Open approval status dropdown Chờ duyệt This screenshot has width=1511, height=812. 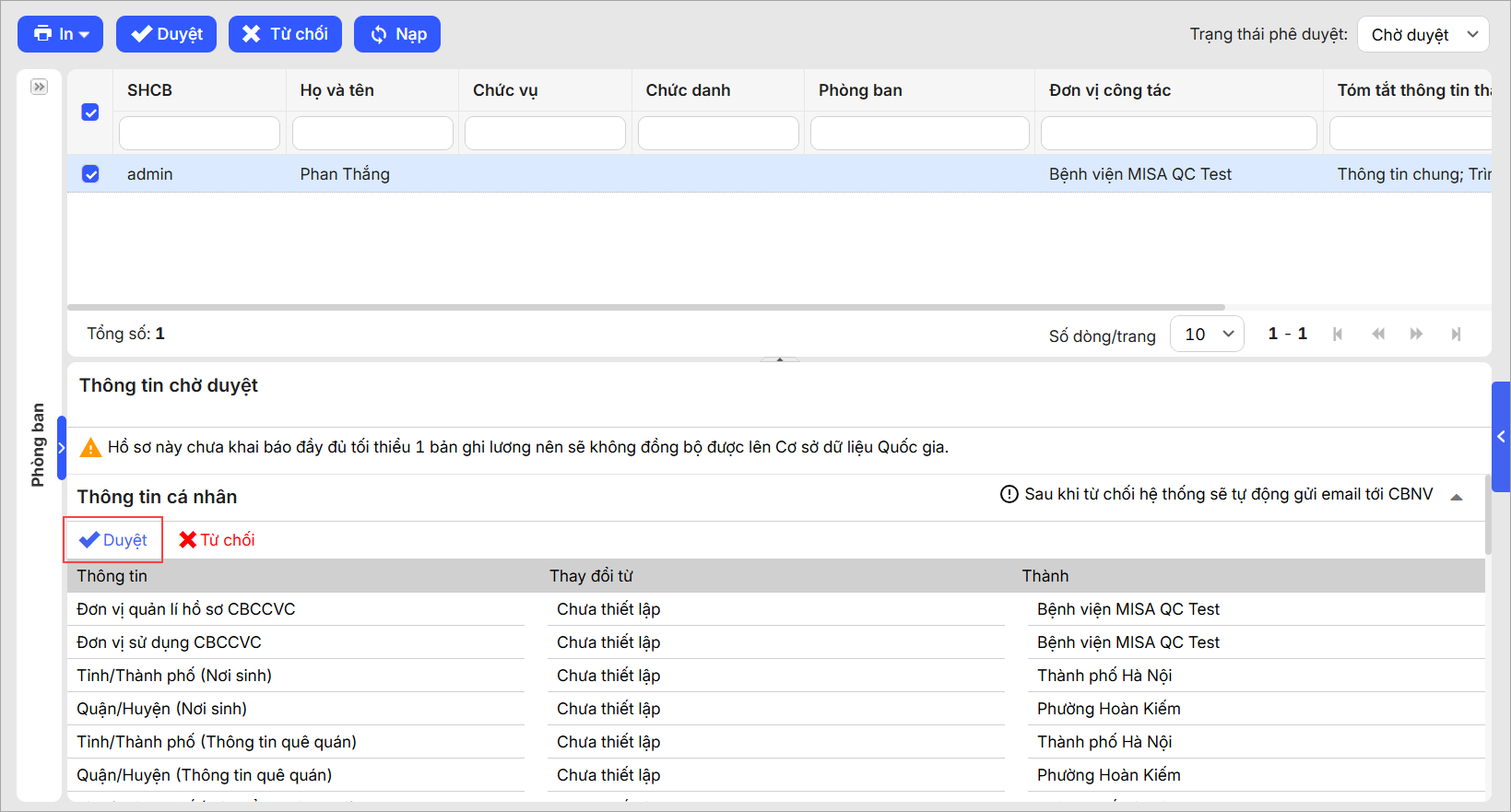point(1422,35)
